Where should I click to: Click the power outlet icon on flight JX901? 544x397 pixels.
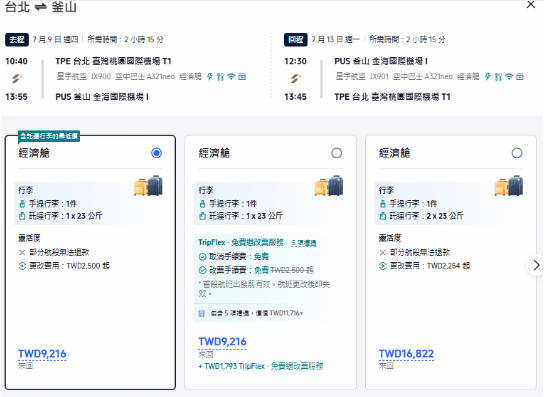point(487,77)
